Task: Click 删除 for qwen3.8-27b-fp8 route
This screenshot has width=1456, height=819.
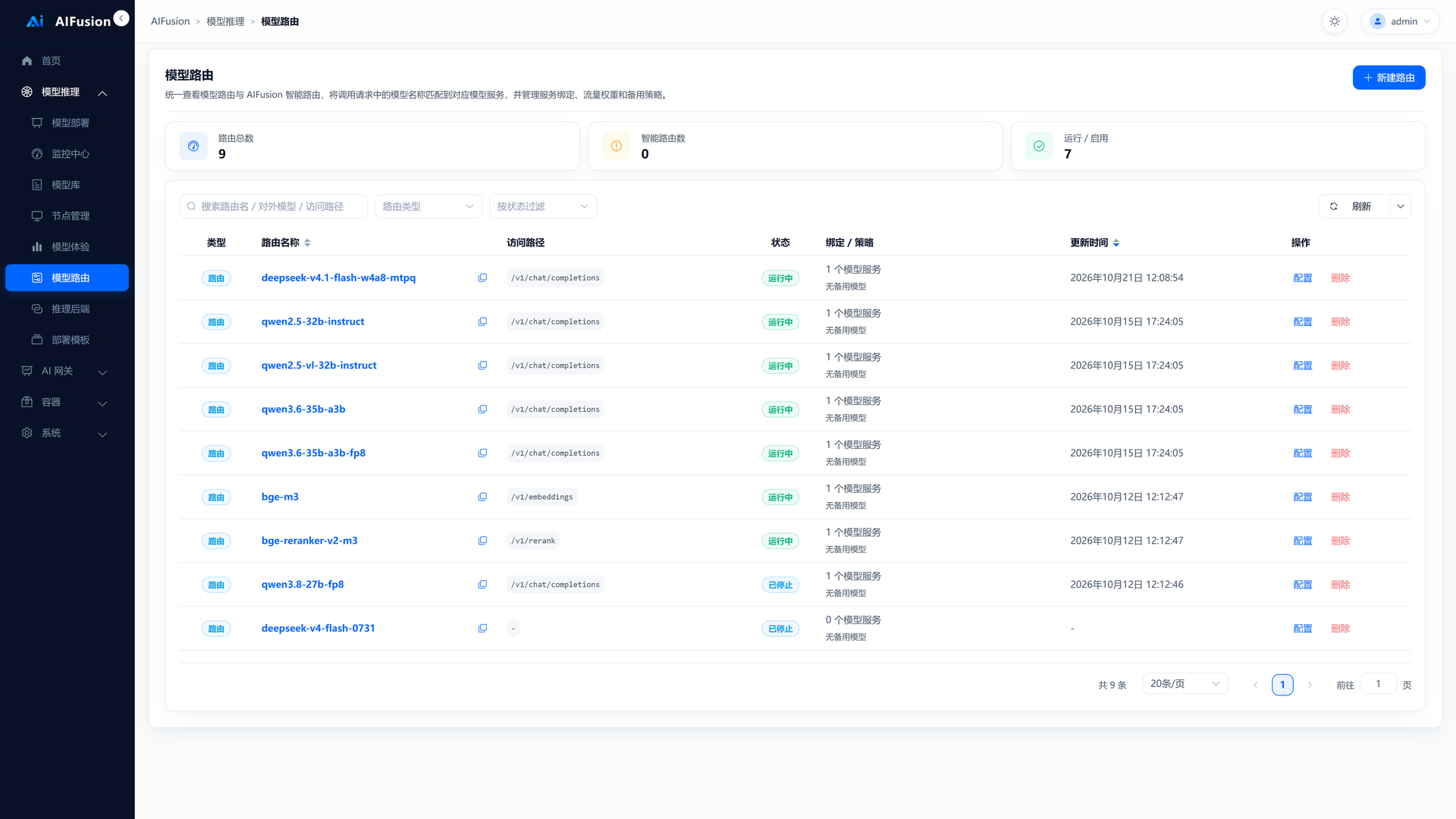Action: coord(1340,585)
